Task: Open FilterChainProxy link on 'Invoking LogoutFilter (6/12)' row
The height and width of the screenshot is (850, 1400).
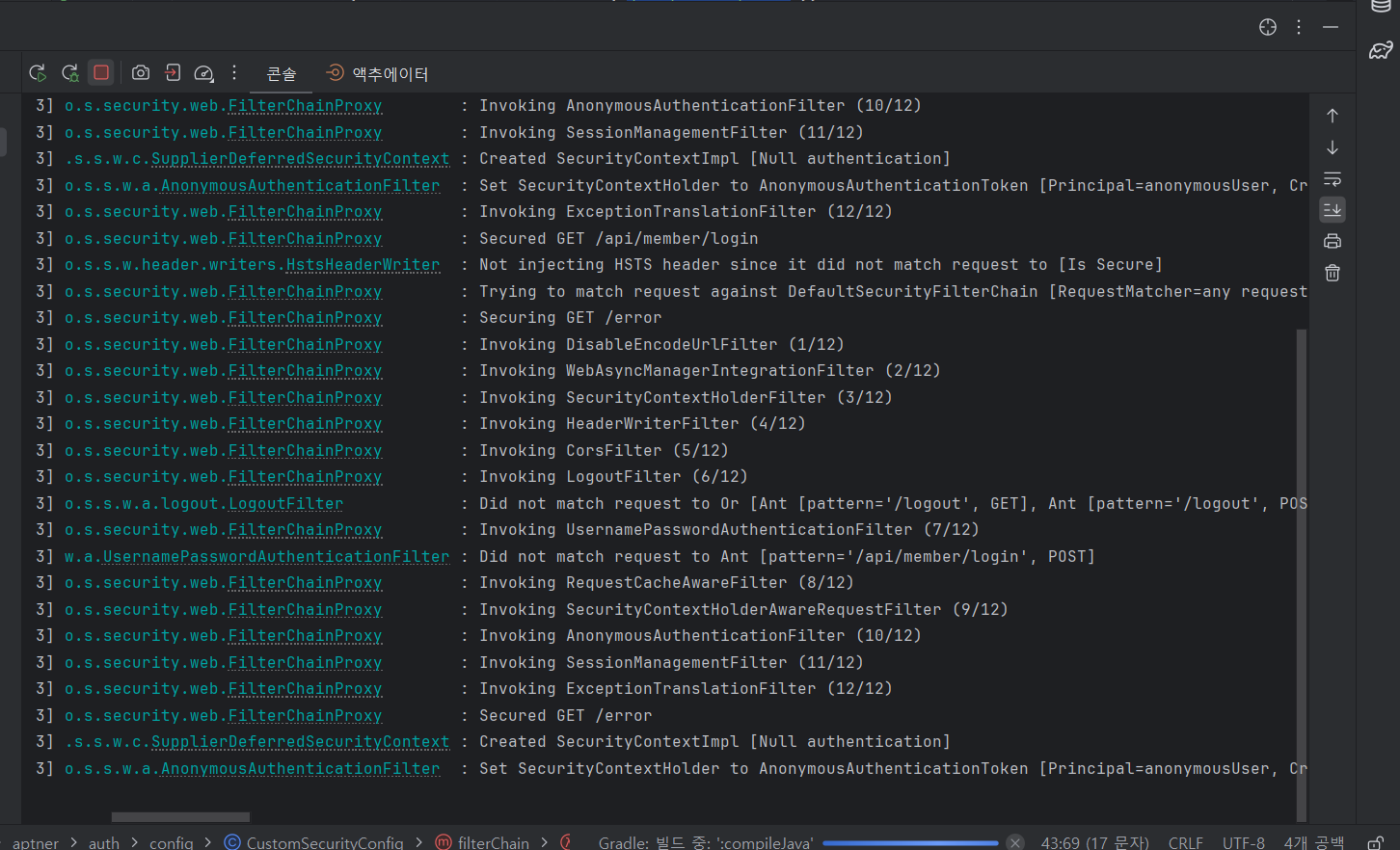Action: 305,476
